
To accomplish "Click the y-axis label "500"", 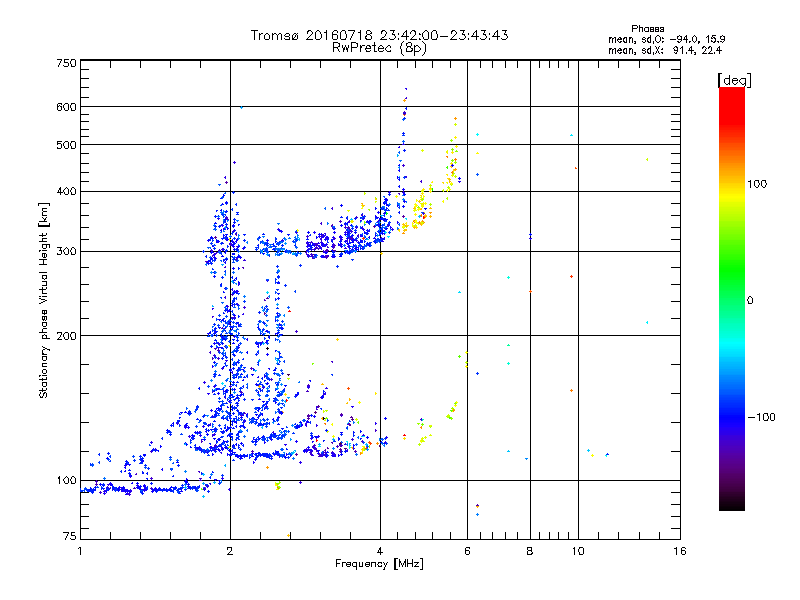I will pos(66,145).
